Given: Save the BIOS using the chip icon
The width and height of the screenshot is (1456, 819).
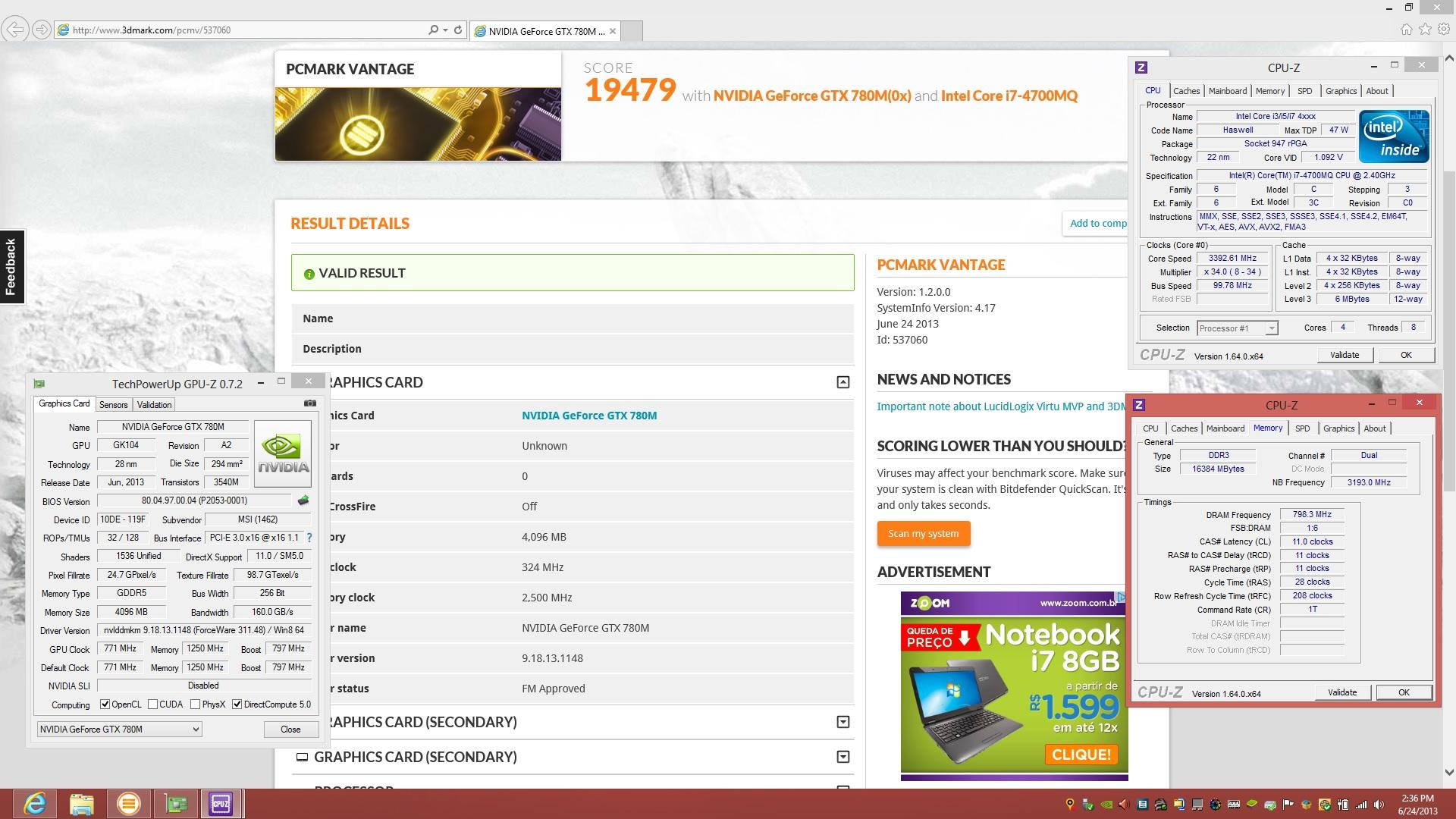Looking at the screenshot, I should [x=303, y=500].
